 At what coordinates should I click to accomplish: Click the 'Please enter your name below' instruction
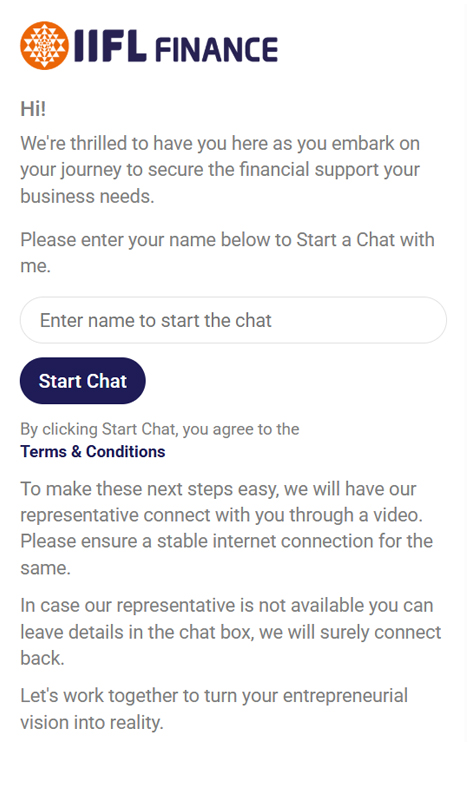pos(227,239)
